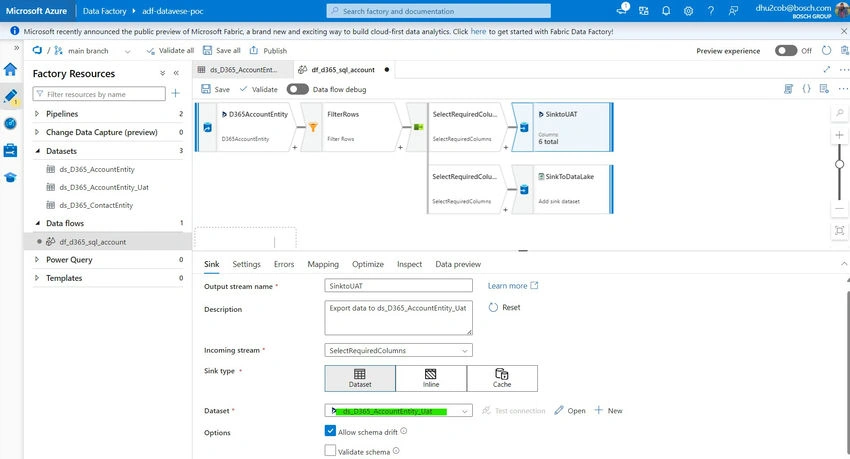Expand the Templates group

(37, 278)
